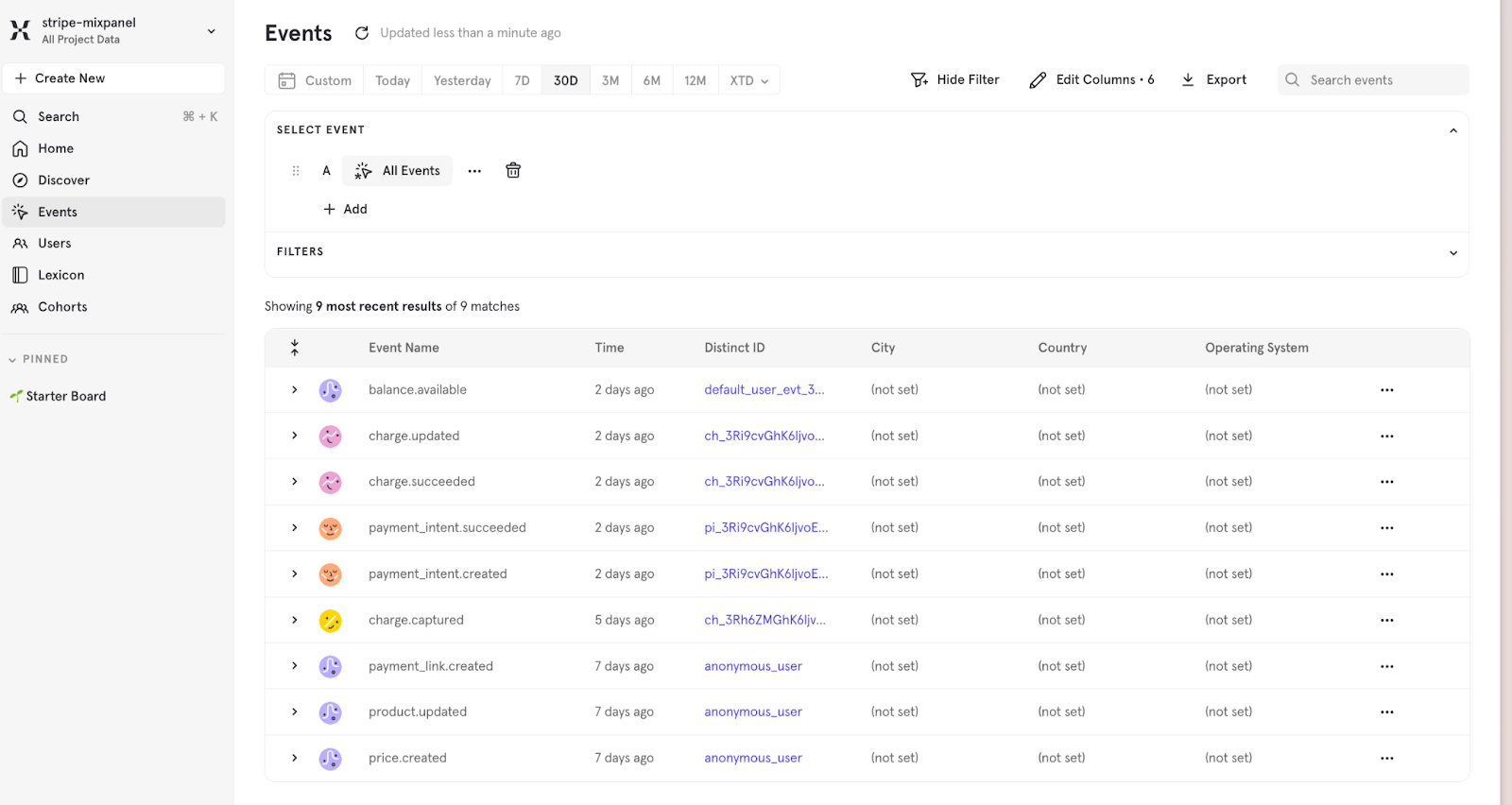The height and width of the screenshot is (805, 1512).
Task: Click avatar icon for payment_link.created row
Action: [330, 667]
